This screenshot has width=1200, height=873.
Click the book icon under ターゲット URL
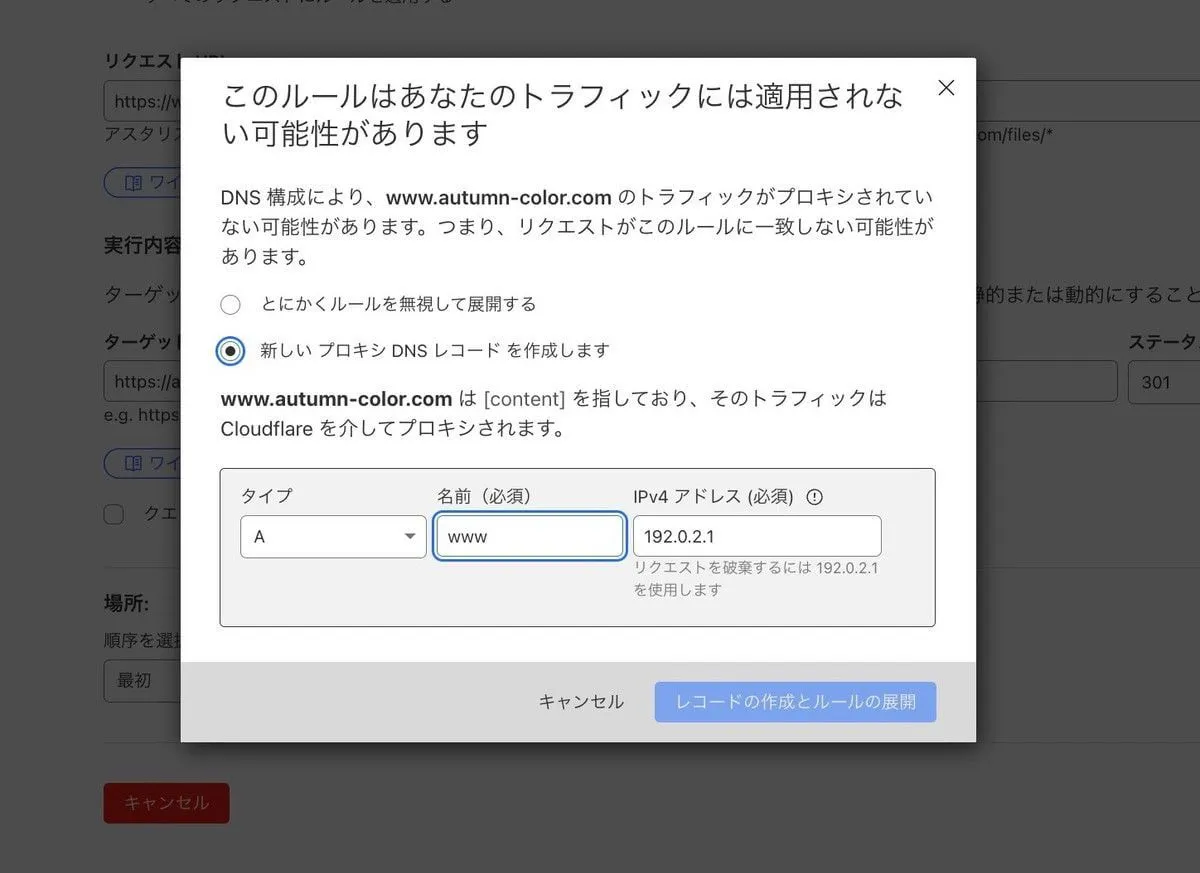[134, 463]
